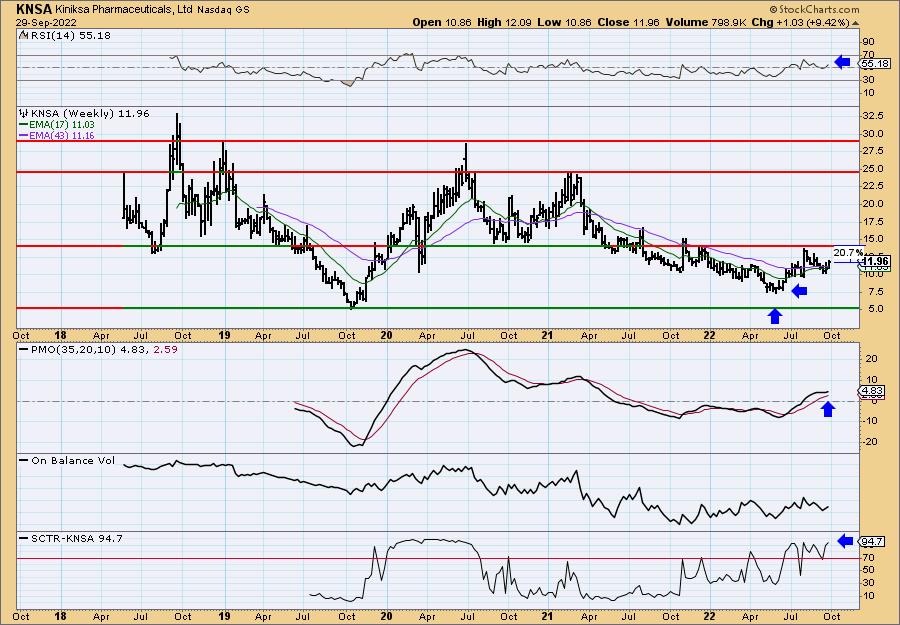Click the KNSA (Weekly) 11.96 legend

[90, 114]
